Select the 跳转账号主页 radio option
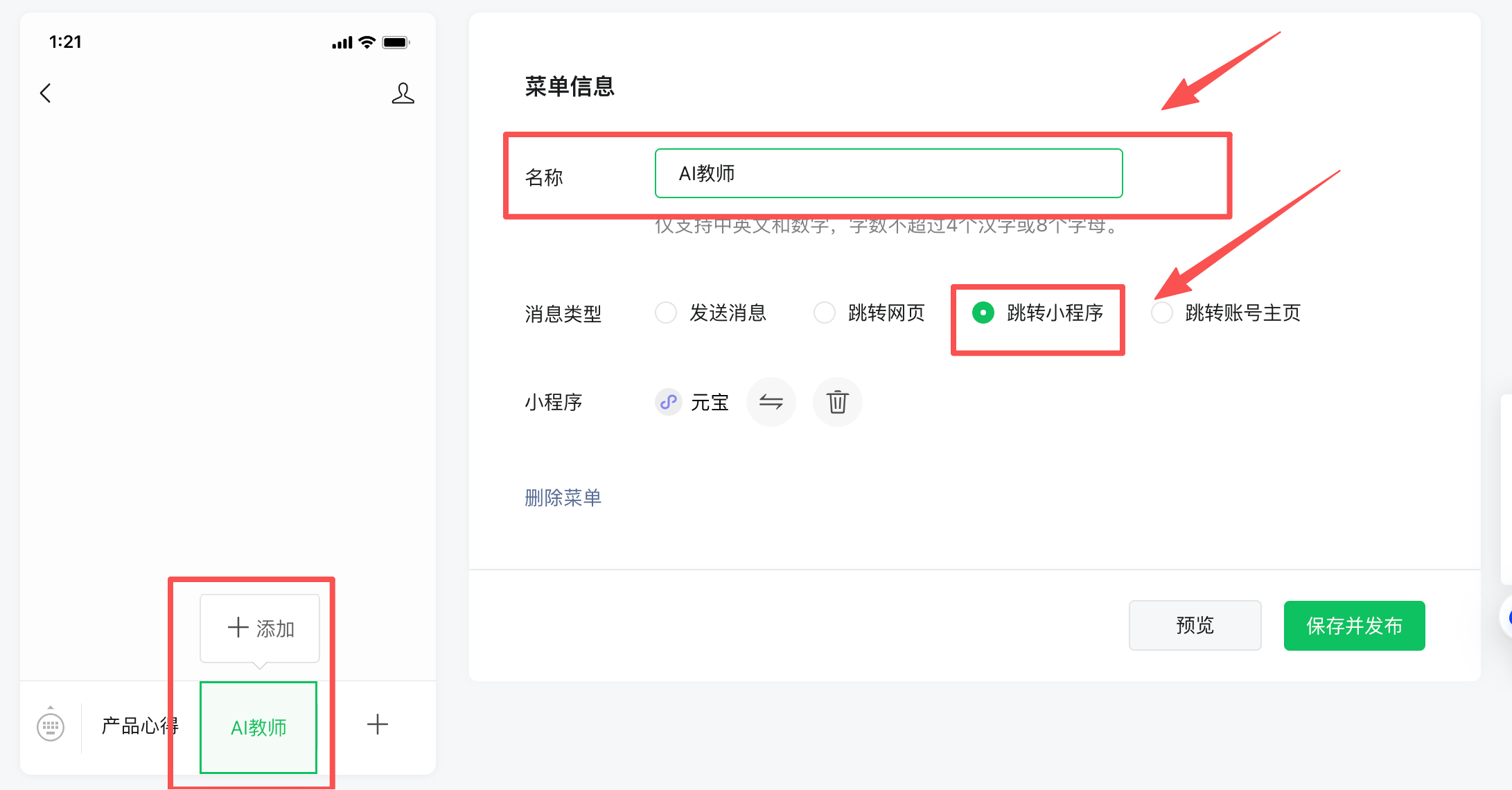This screenshot has width=1512, height=790. [1162, 313]
